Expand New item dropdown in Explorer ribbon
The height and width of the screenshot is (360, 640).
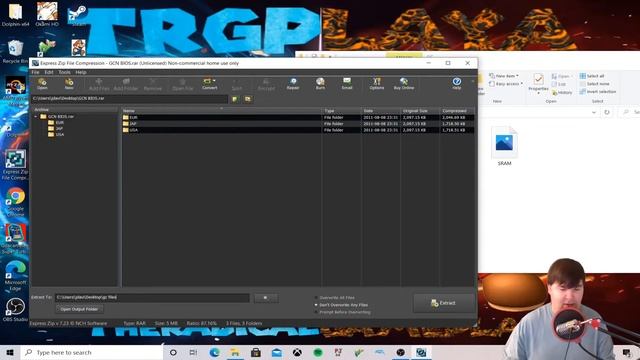click(x=518, y=76)
